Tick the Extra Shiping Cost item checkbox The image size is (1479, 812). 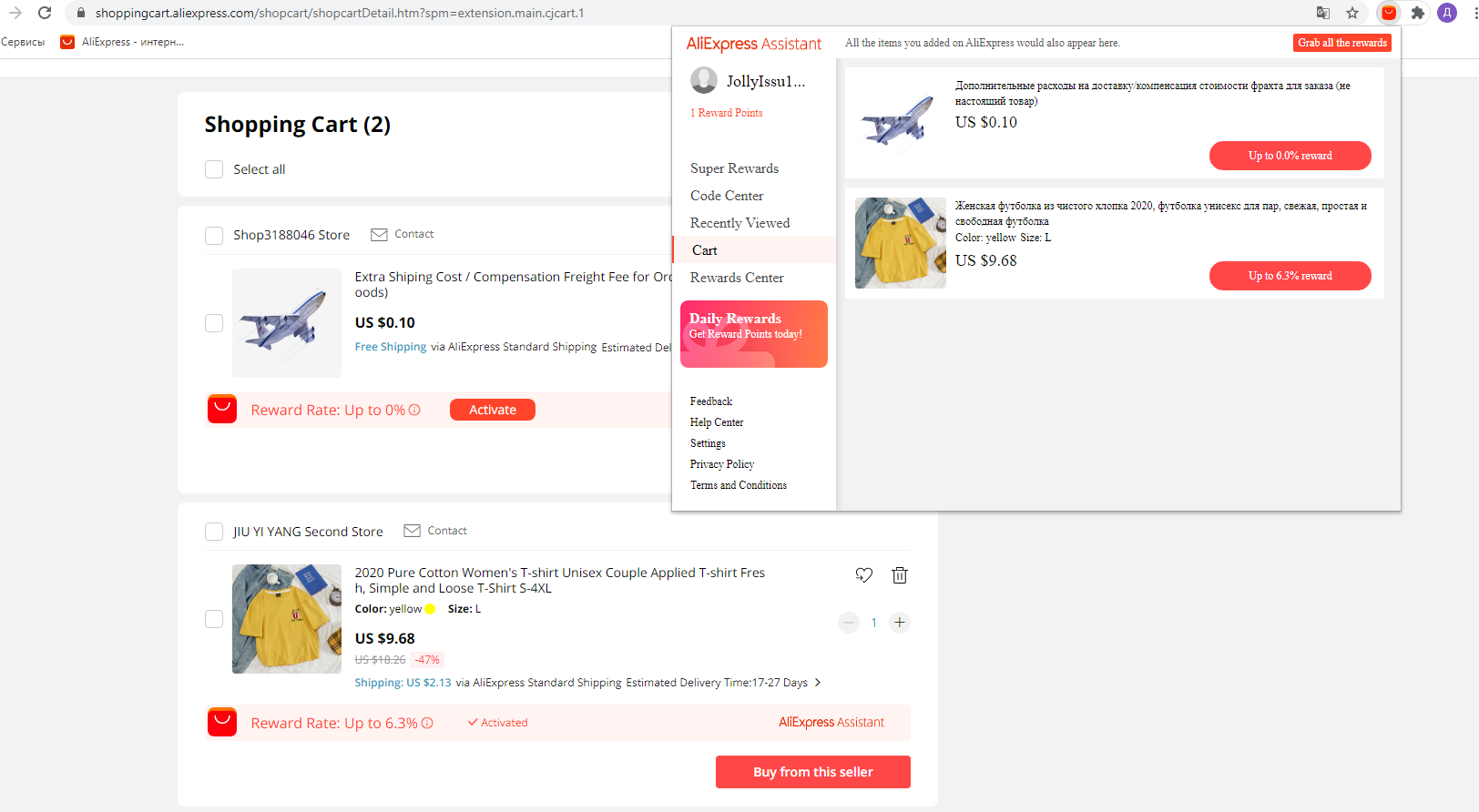point(214,323)
